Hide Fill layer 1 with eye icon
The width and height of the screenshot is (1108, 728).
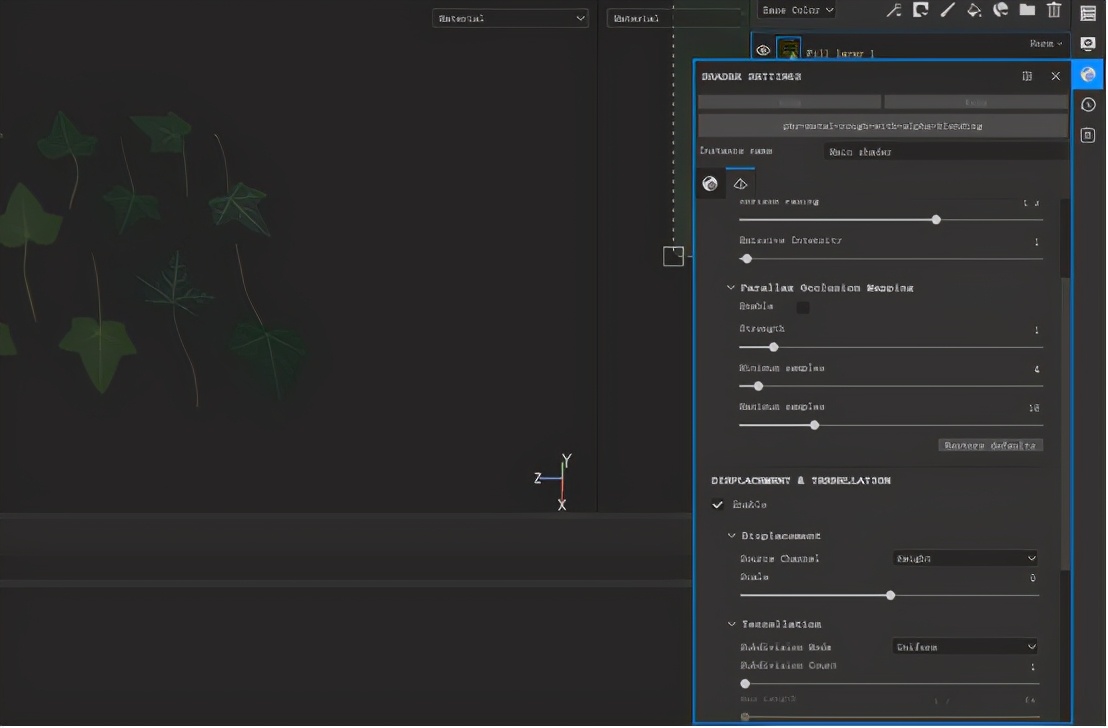pos(763,50)
